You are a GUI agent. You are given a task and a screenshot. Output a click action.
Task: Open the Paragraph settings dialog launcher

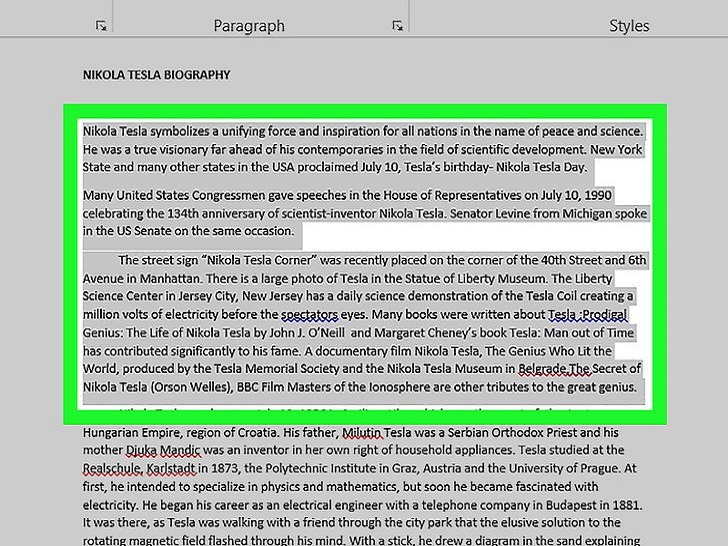tap(397, 26)
